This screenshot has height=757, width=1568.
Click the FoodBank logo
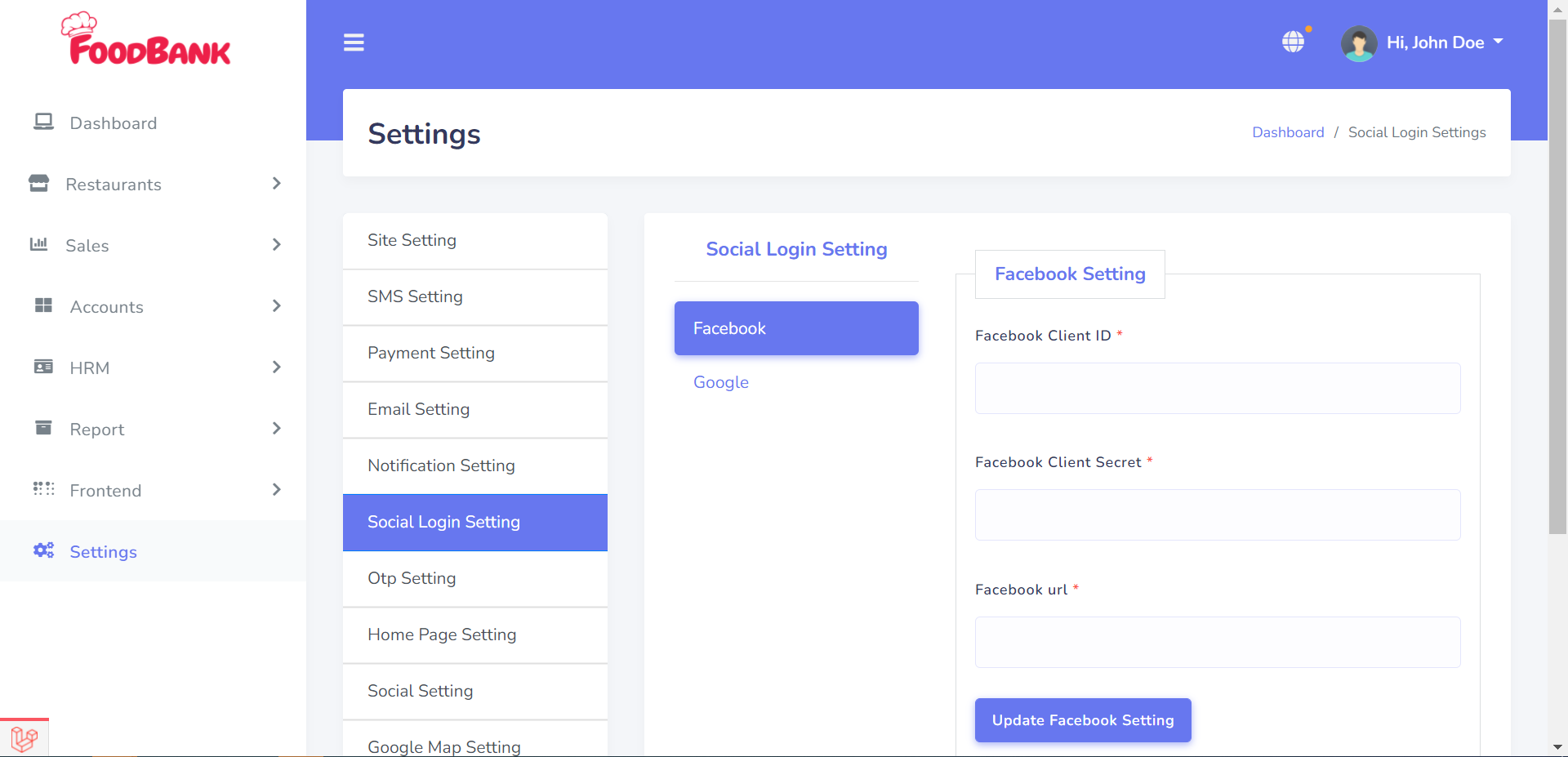coord(146,39)
